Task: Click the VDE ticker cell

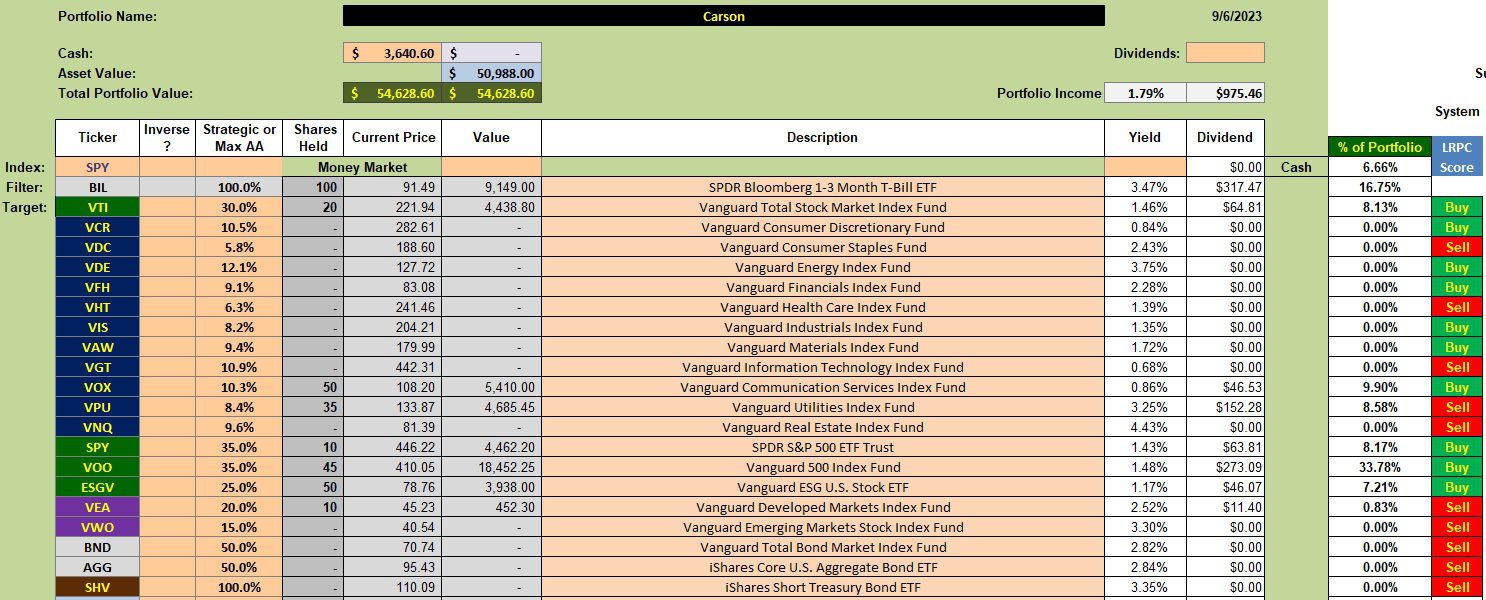Action: (x=97, y=267)
